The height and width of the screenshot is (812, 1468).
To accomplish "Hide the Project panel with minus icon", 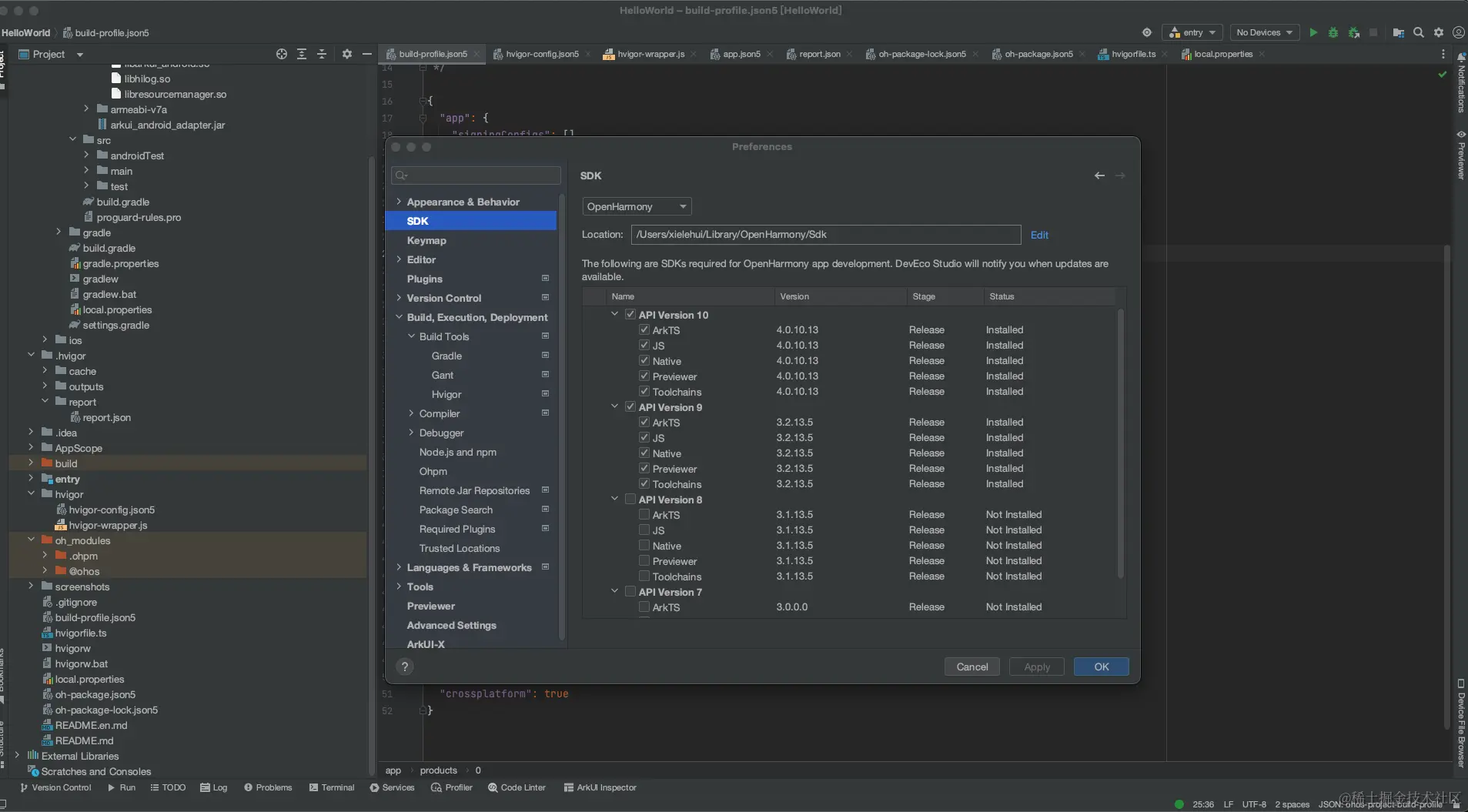I will point(367,54).
